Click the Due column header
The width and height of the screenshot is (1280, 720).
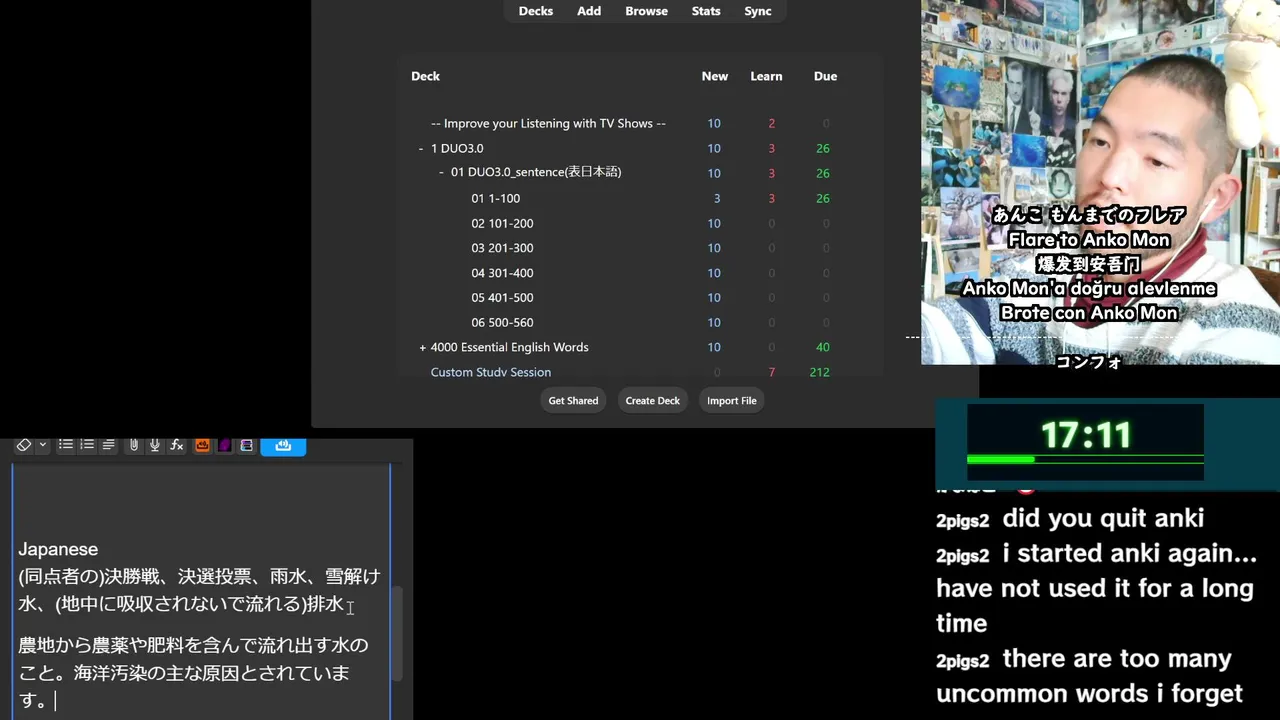pyautogui.click(x=825, y=76)
